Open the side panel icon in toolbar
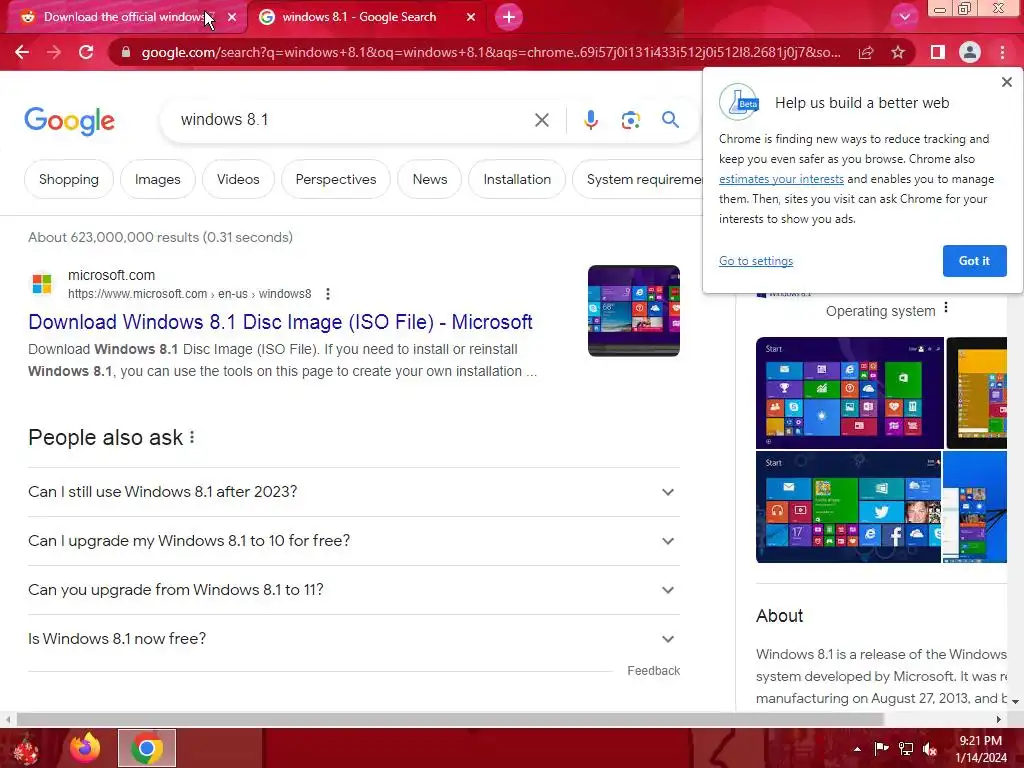Screen dimensions: 1024x768 click(x=938, y=52)
